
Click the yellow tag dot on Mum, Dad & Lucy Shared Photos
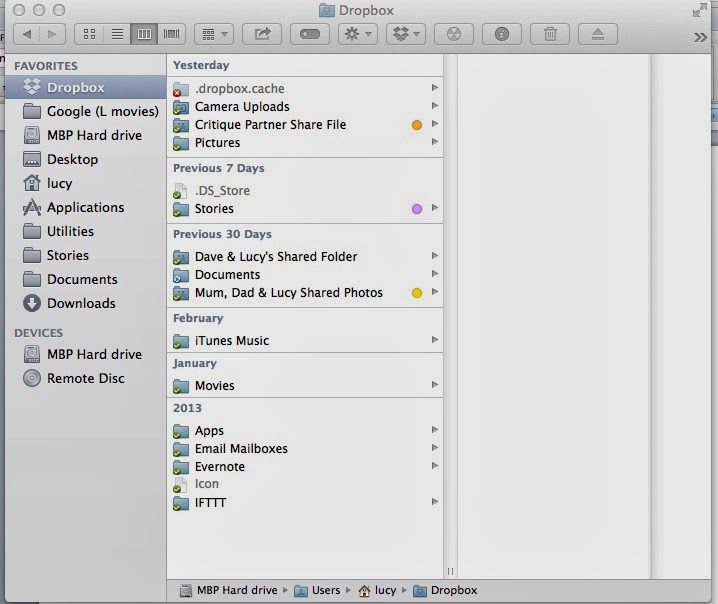(x=417, y=293)
